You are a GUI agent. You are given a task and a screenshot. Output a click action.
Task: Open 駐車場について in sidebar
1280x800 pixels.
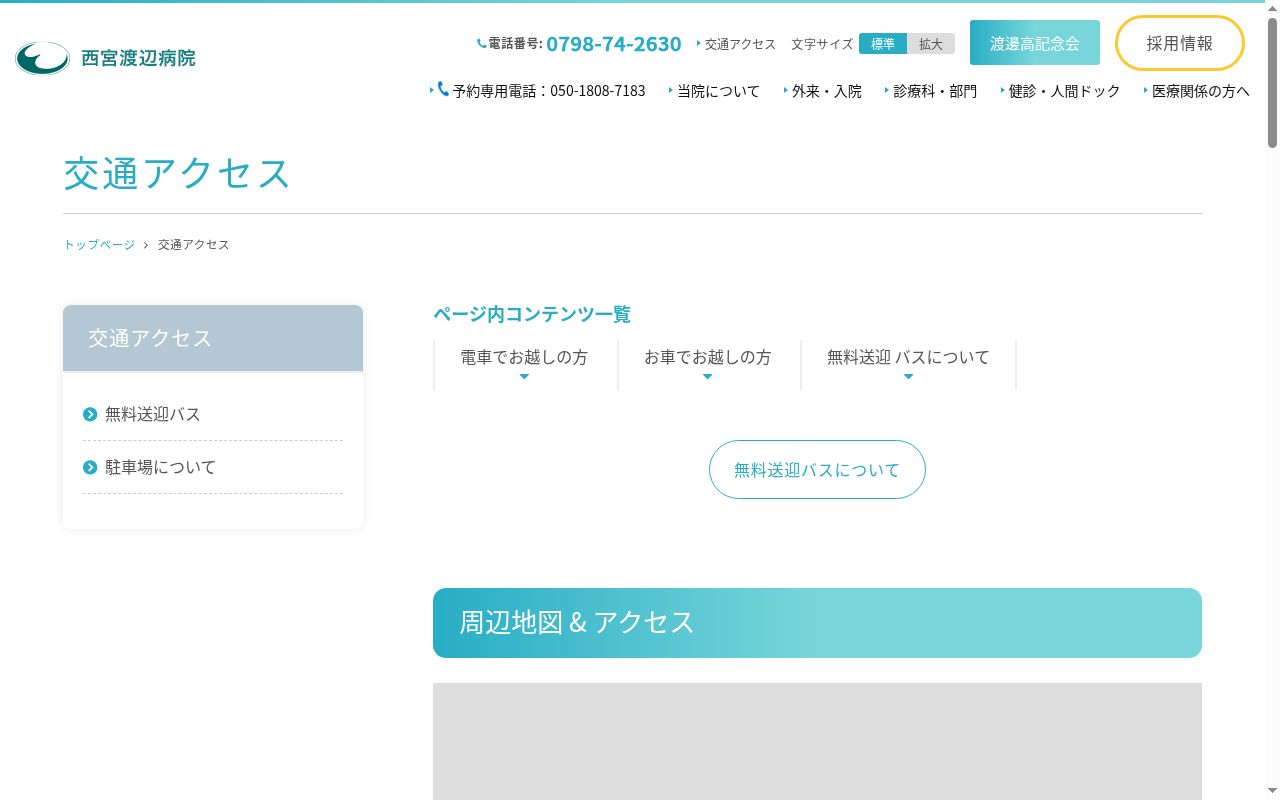[160, 467]
